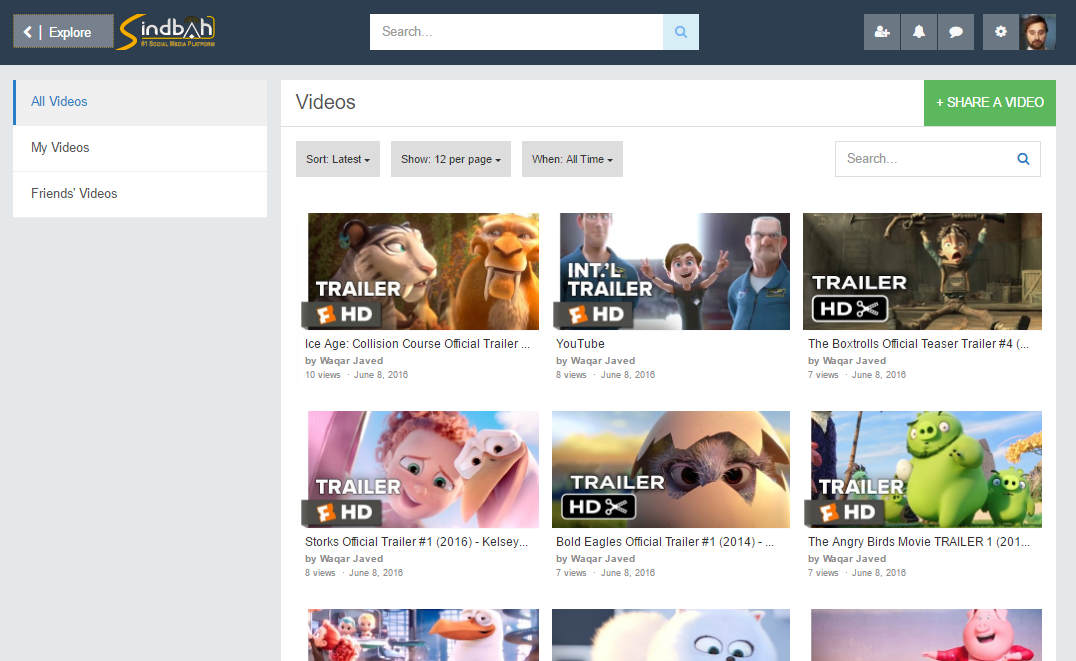Open the Show: 12 per page dropdown
This screenshot has width=1076, height=661.
point(451,159)
